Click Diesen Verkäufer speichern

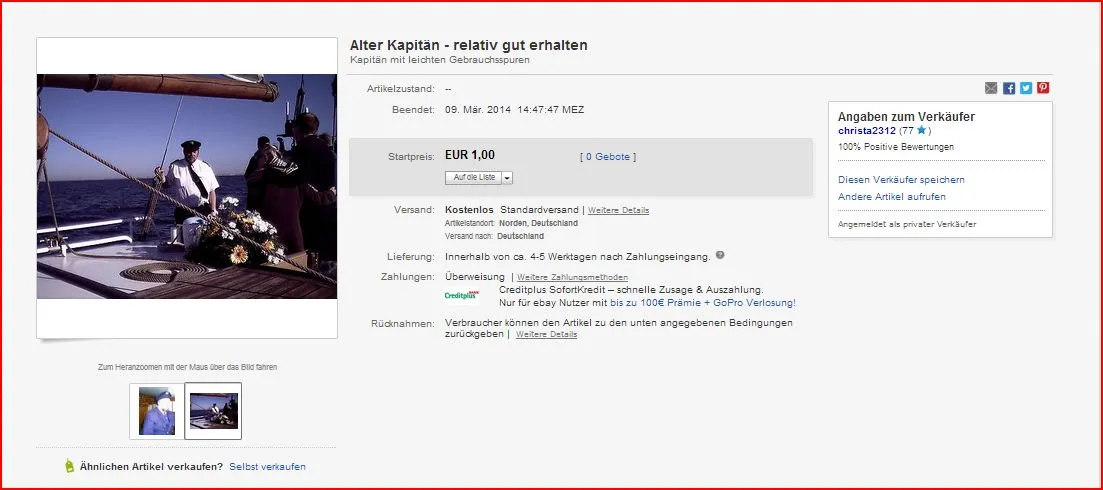click(901, 180)
